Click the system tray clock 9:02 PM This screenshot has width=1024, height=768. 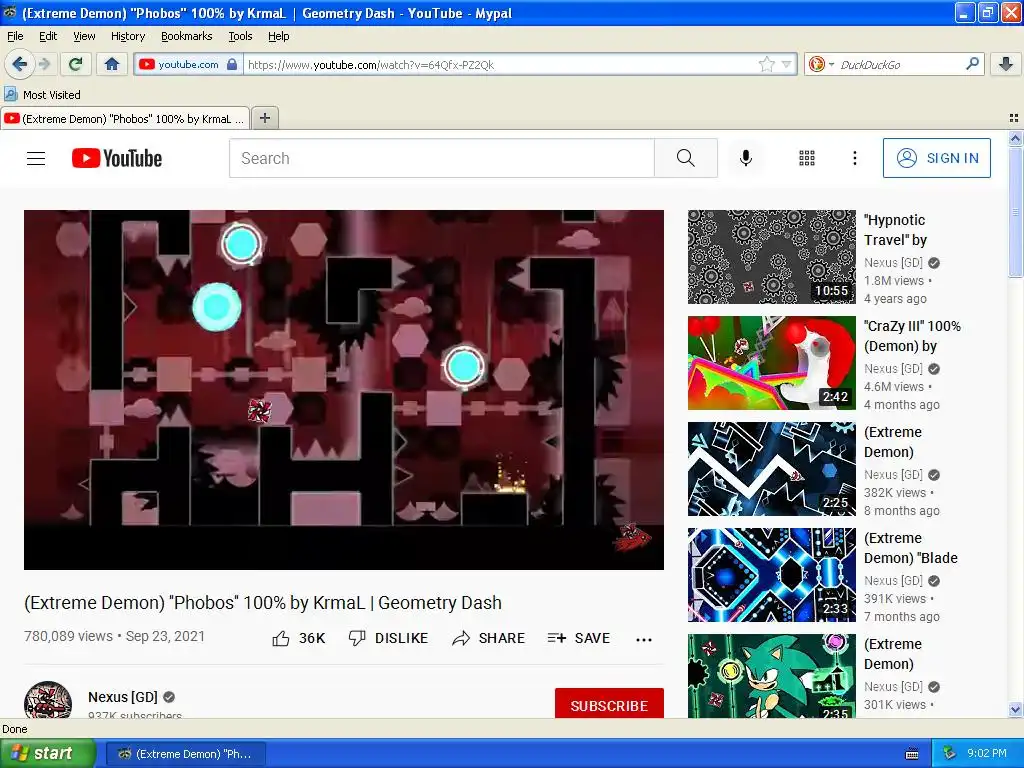pos(987,753)
